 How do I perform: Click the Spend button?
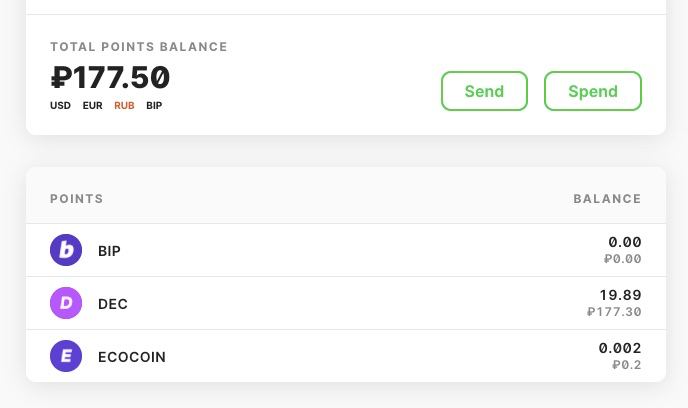click(593, 91)
